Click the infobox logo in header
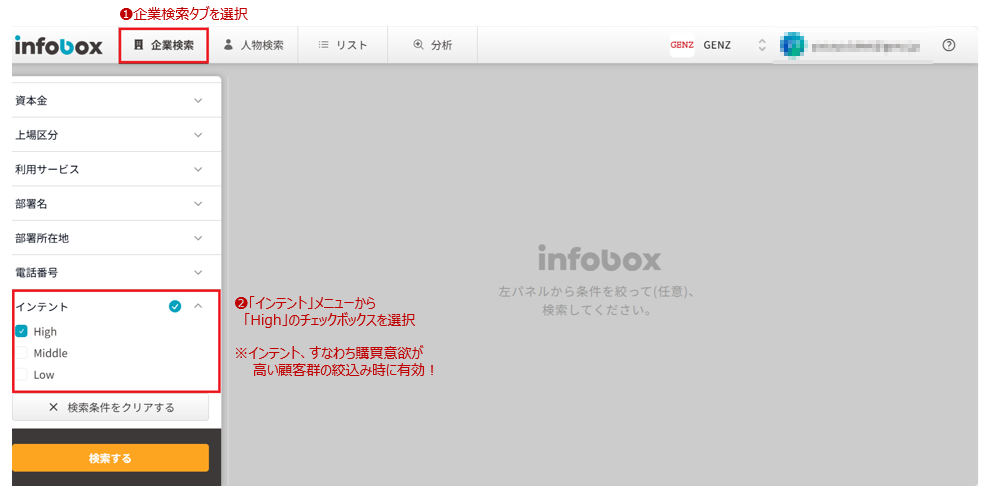The height and width of the screenshot is (494, 988). click(58, 45)
